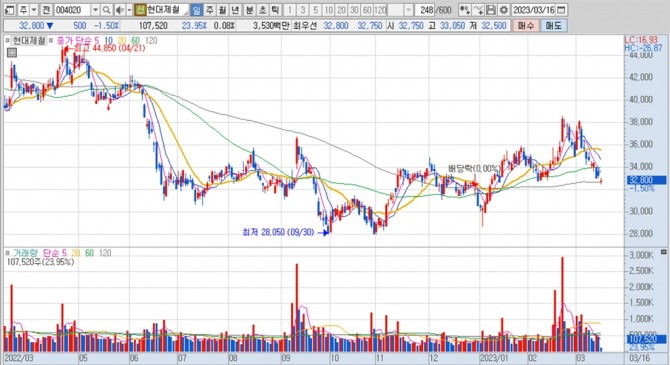Toggle the small box before 현대제철 legend
The image size is (670, 365).
tap(8, 41)
